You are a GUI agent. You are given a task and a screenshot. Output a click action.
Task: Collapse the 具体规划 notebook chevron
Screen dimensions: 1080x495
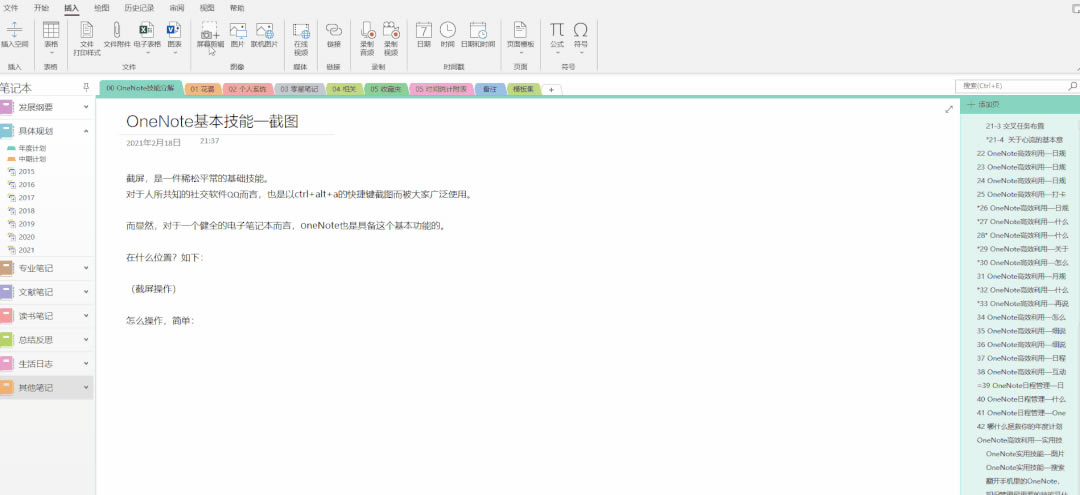86,131
